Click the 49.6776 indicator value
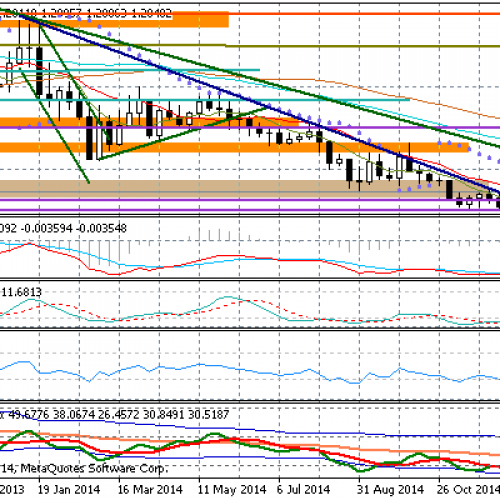Viewport: 500px width, 500px height. (28, 415)
